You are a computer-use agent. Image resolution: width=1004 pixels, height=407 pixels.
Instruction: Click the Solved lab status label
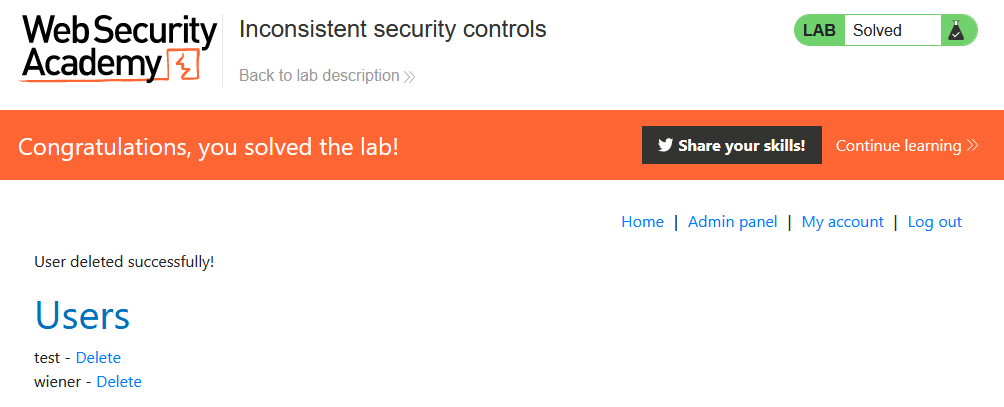point(877,31)
